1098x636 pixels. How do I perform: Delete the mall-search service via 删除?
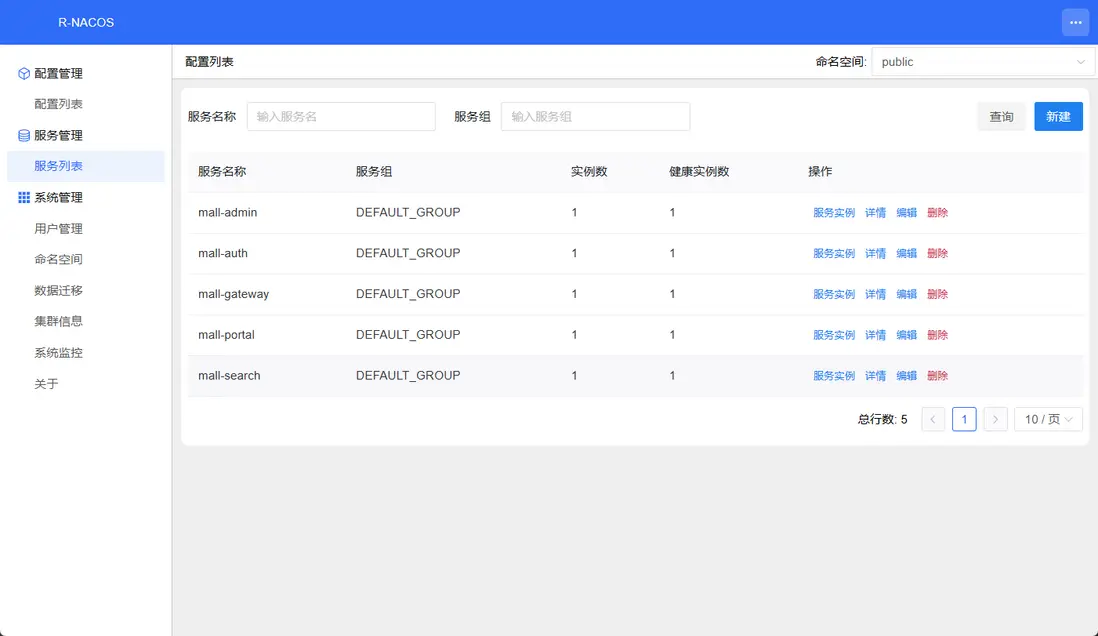pyautogui.click(x=937, y=376)
